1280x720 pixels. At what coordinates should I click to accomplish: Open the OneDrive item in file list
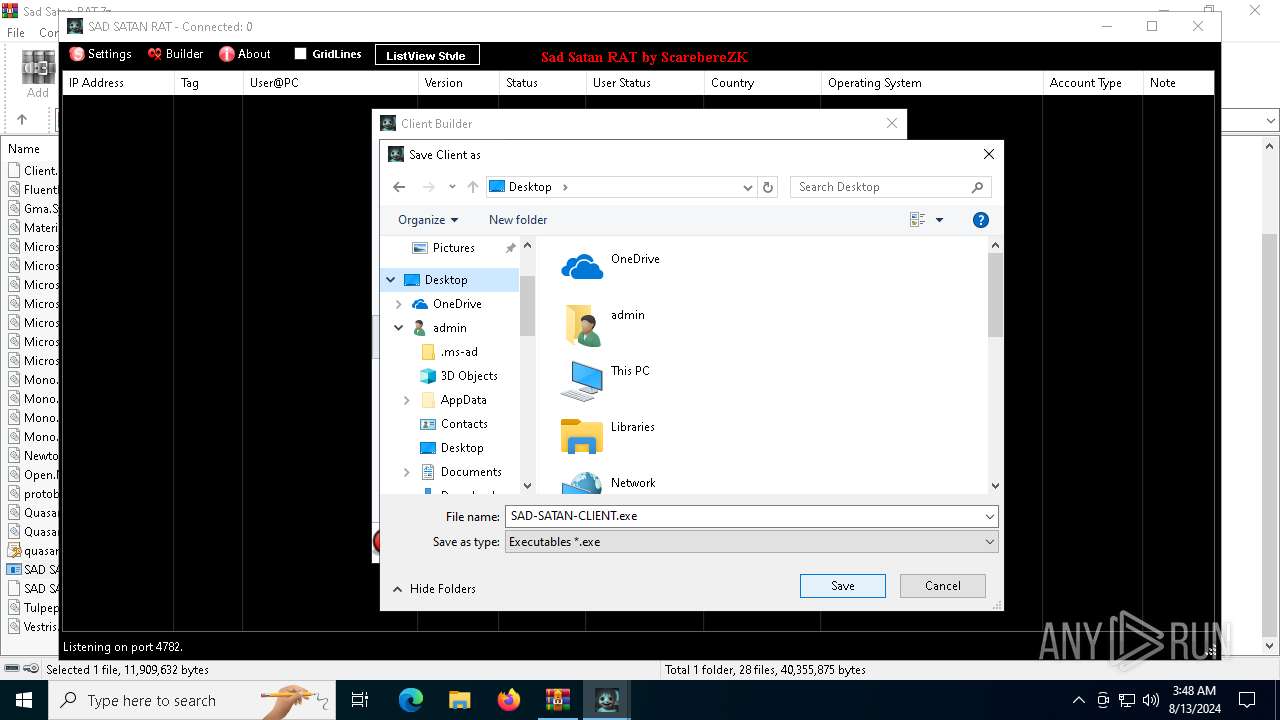tap(610, 266)
